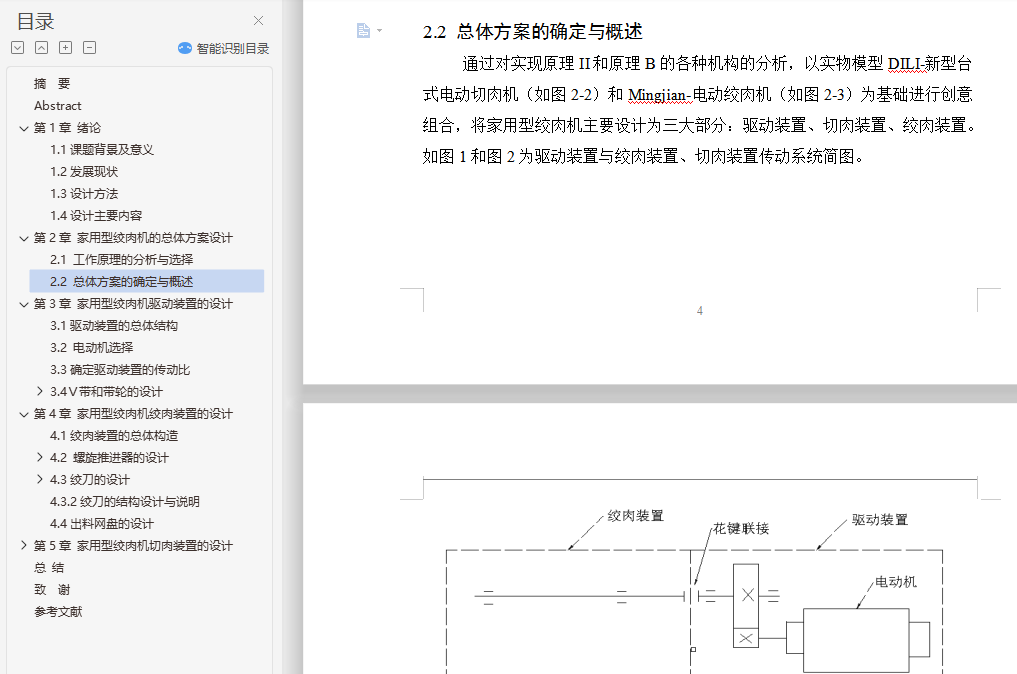Click the minus outline icon under 目录
Viewport: 1017px width, 674px height.
click(90, 47)
